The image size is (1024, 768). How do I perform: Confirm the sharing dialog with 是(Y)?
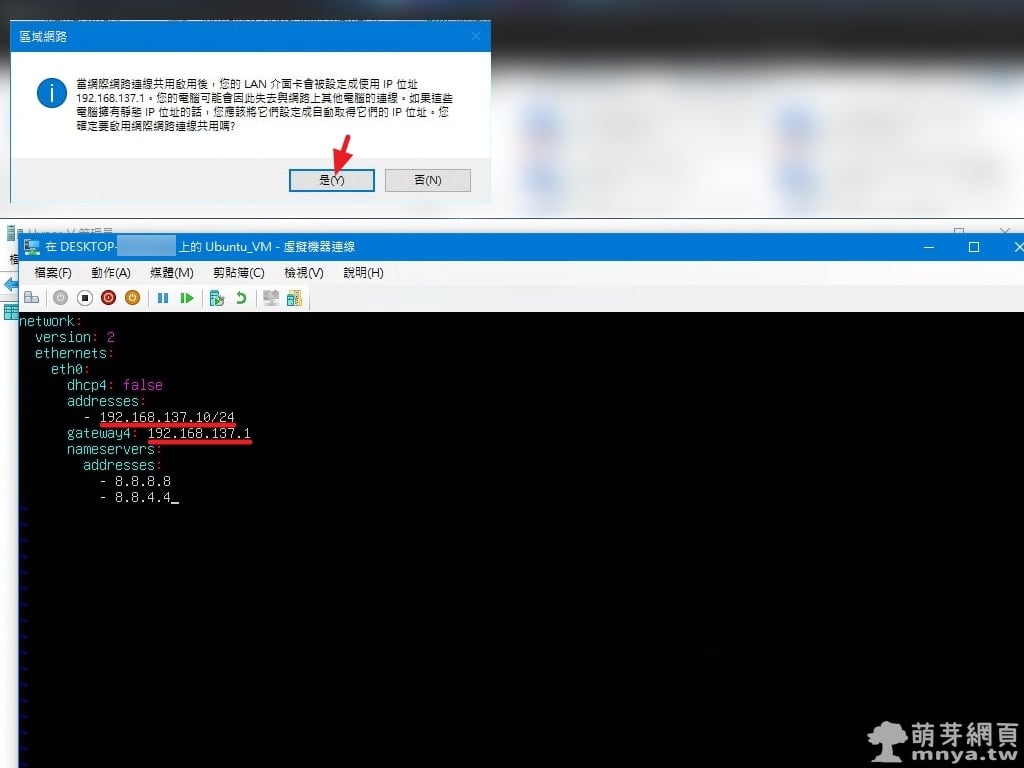click(x=331, y=180)
